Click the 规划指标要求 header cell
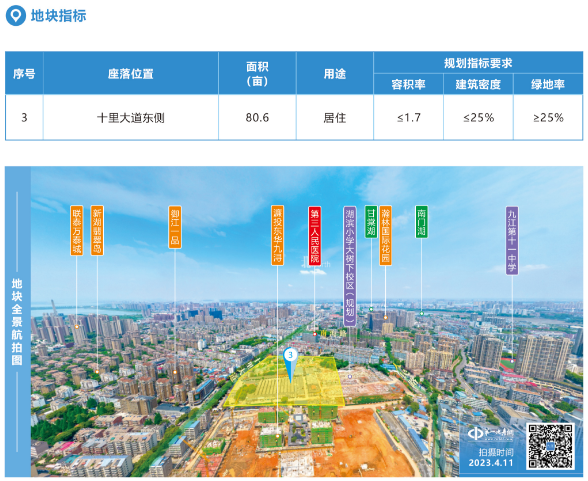The image size is (588, 481). pyautogui.click(x=478, y=63)
